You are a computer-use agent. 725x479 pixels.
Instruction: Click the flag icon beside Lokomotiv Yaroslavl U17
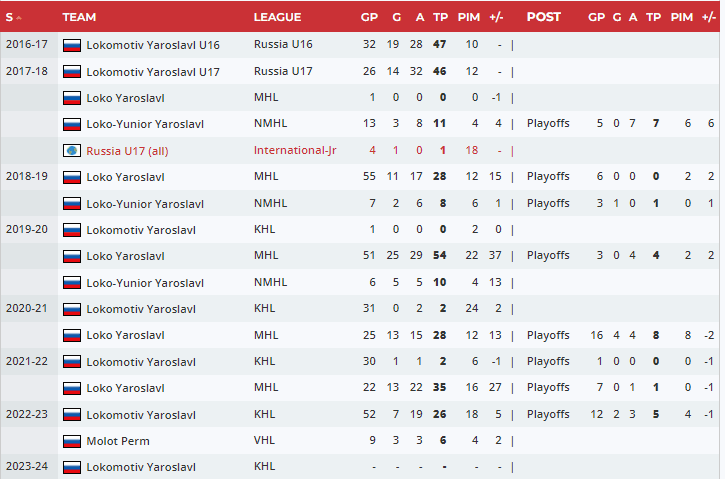click(x=71, y=72)
